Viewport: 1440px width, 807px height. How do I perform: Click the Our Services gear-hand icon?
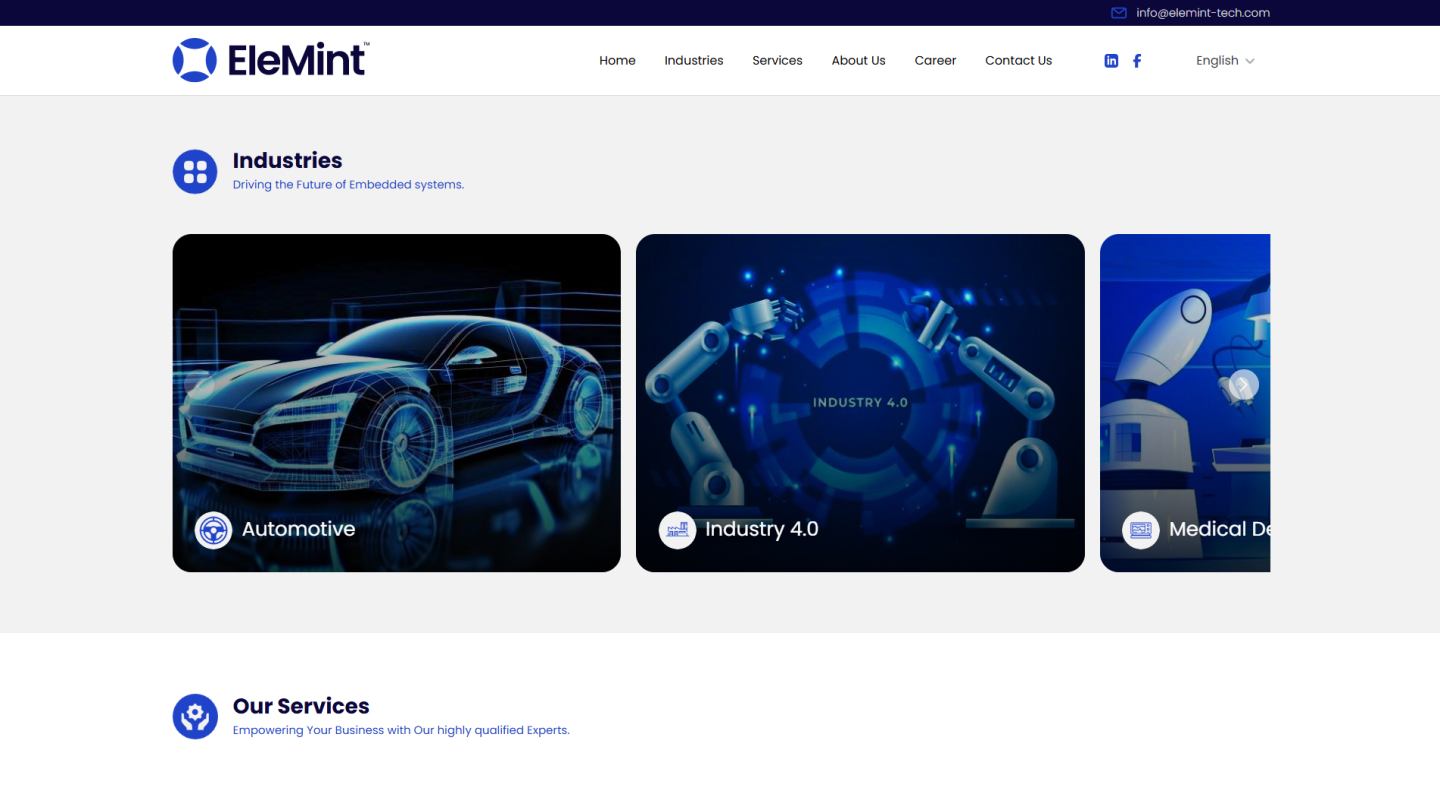195,717
